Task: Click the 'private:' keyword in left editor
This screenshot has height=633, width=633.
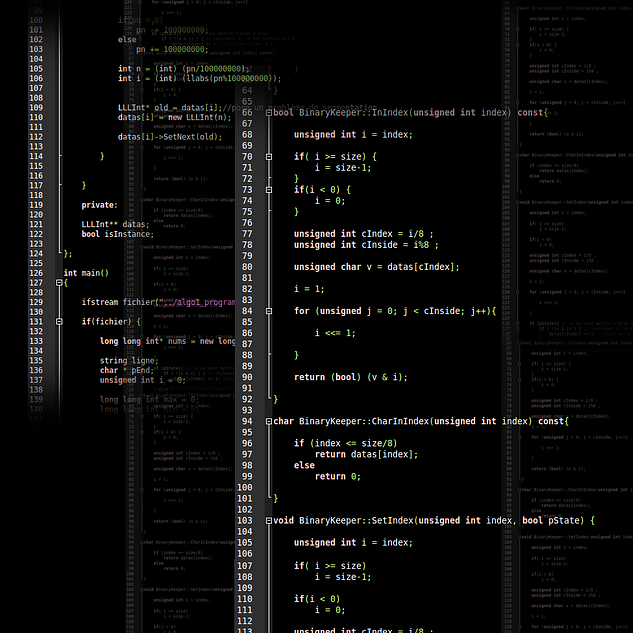Action: coord(99,205)
